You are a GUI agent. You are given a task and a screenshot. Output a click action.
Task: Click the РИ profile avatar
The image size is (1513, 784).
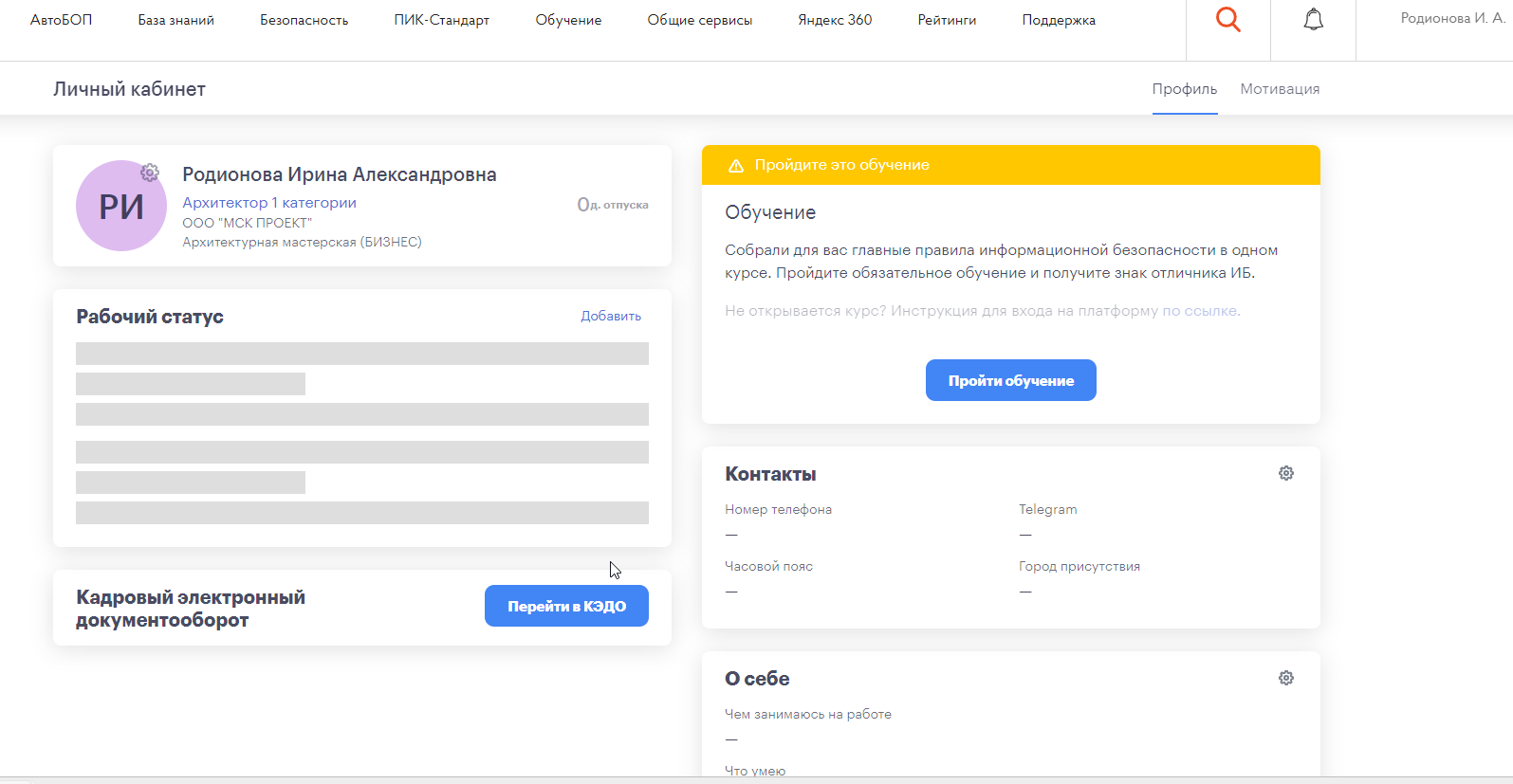tap(121, 206)
